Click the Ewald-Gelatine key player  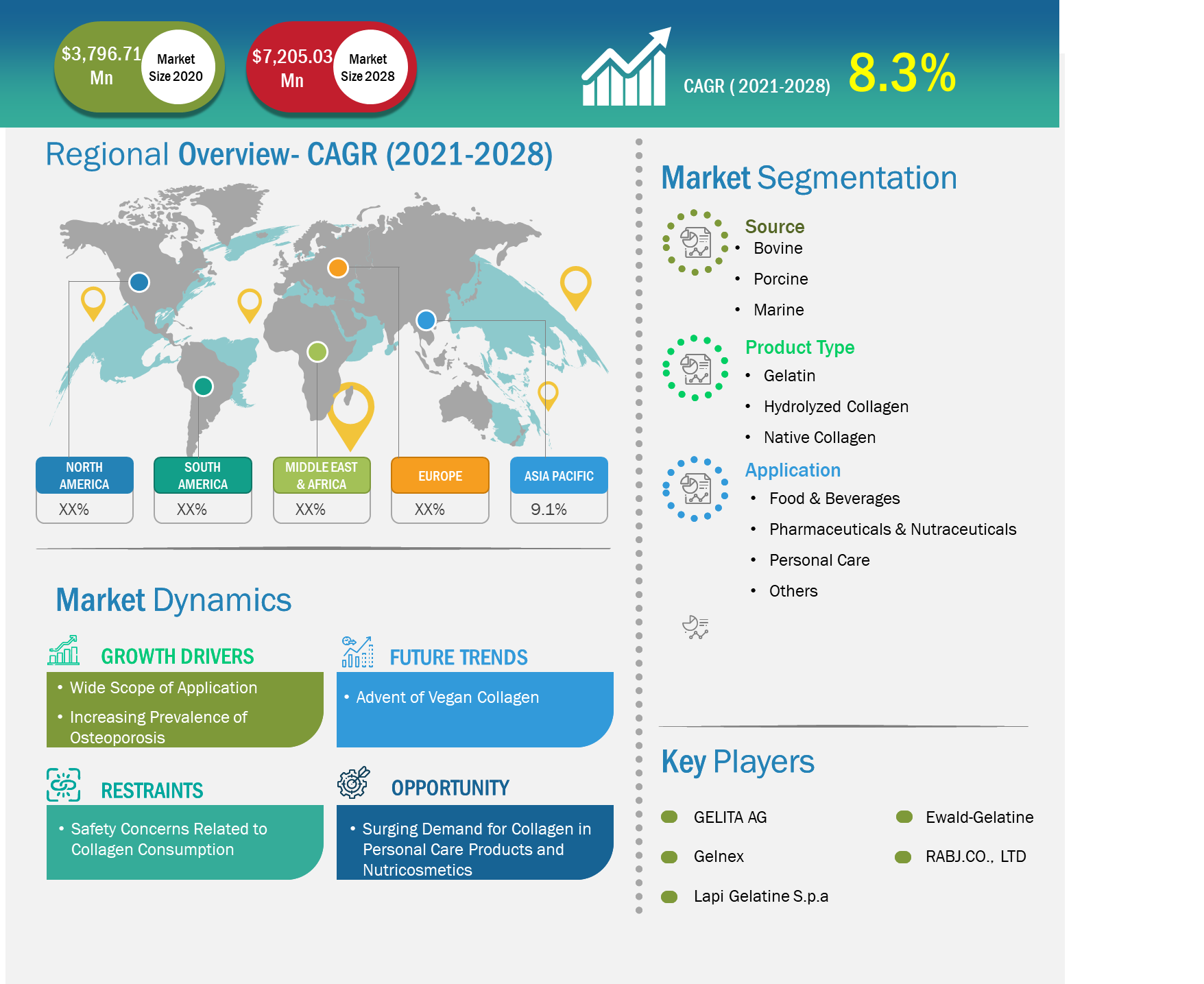click(x=979, y=817)
